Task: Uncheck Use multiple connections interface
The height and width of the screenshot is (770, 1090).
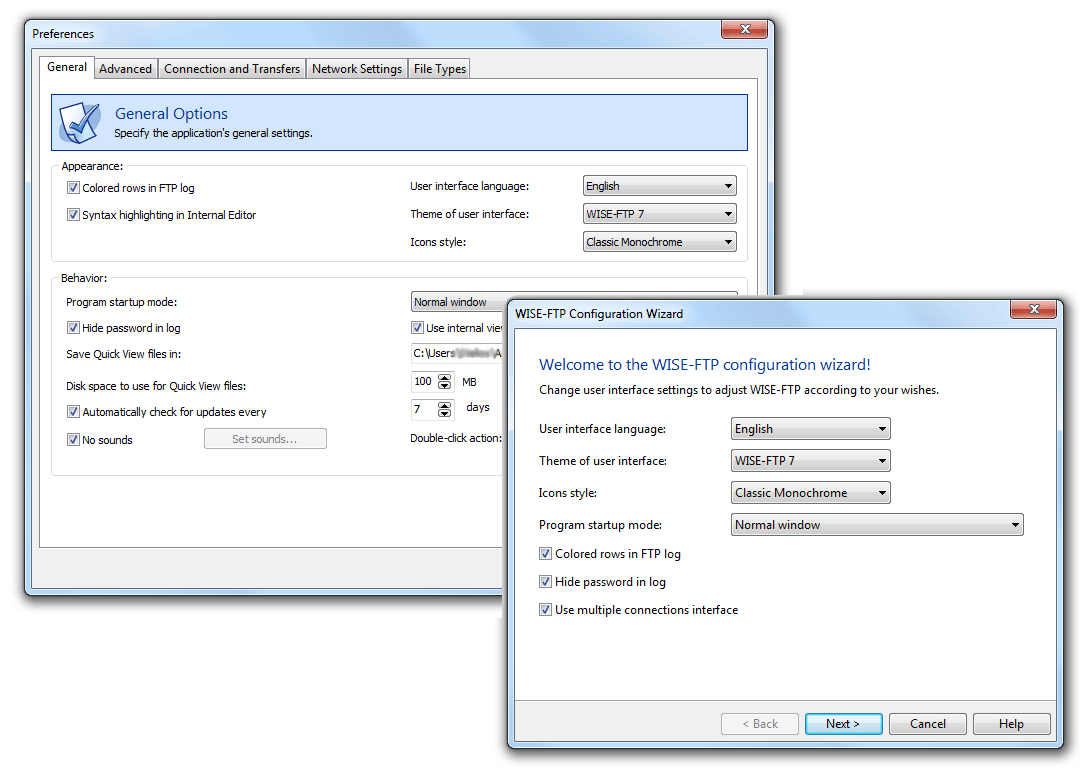Action: [546, 609]
